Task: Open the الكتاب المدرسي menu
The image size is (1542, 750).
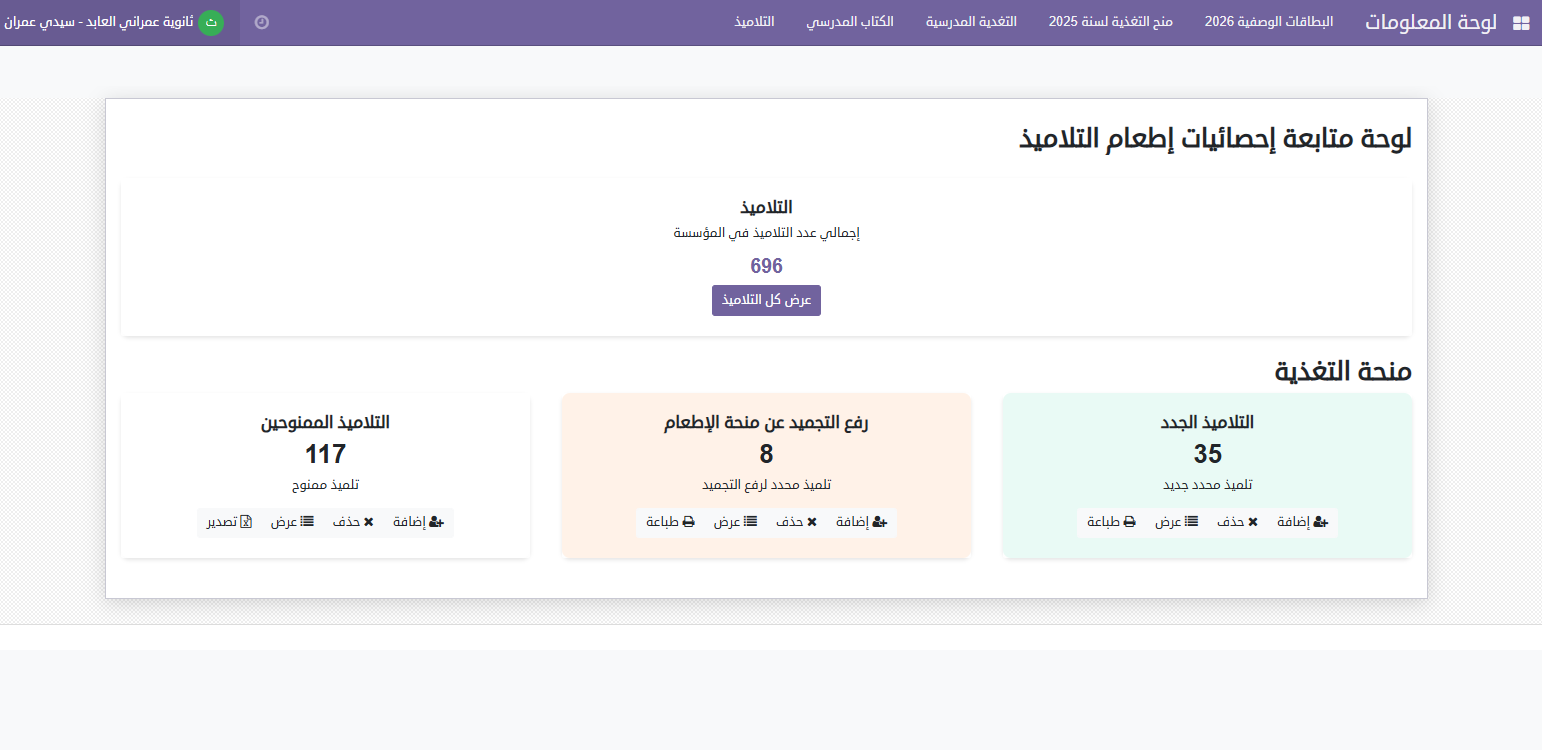Action: pyautogui.click(x=850, y=22)
